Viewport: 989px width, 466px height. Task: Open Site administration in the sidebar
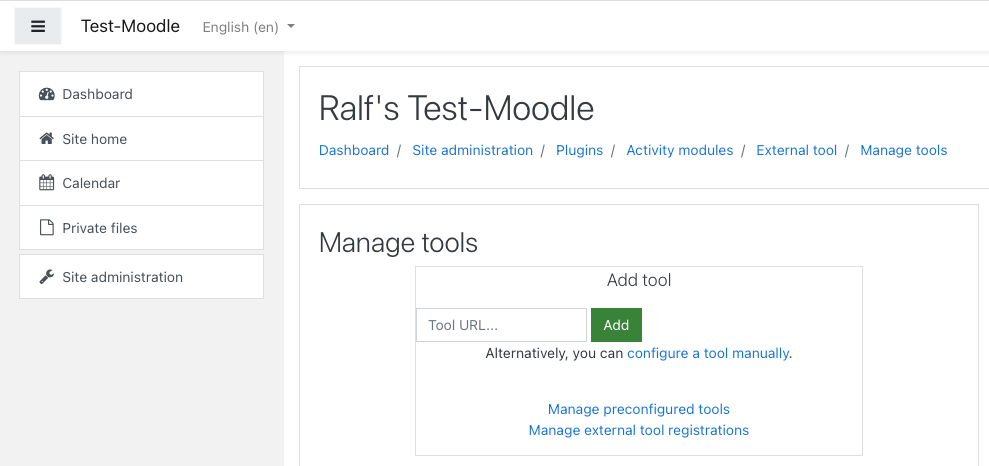tap(141, 277)
